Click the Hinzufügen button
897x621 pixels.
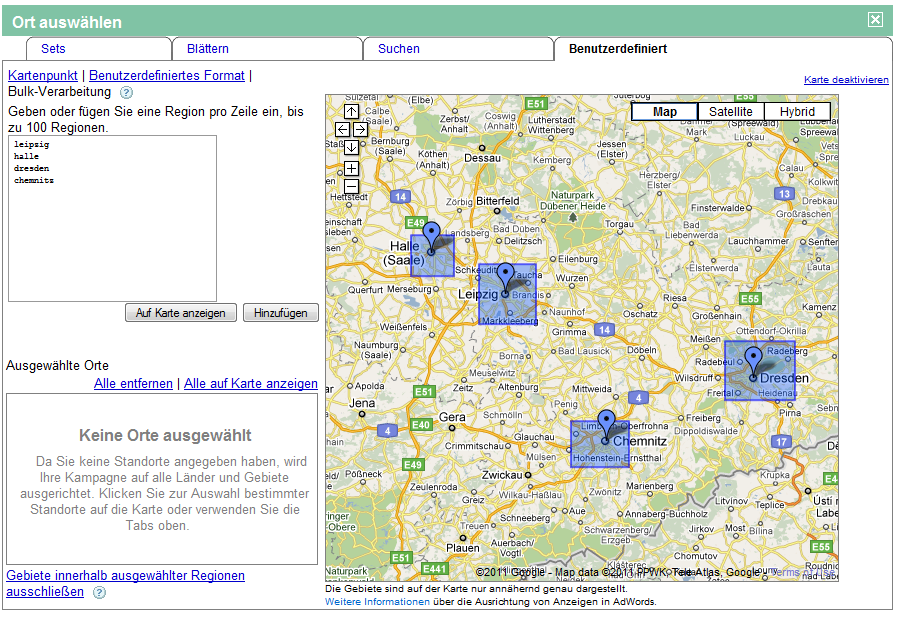280,313
